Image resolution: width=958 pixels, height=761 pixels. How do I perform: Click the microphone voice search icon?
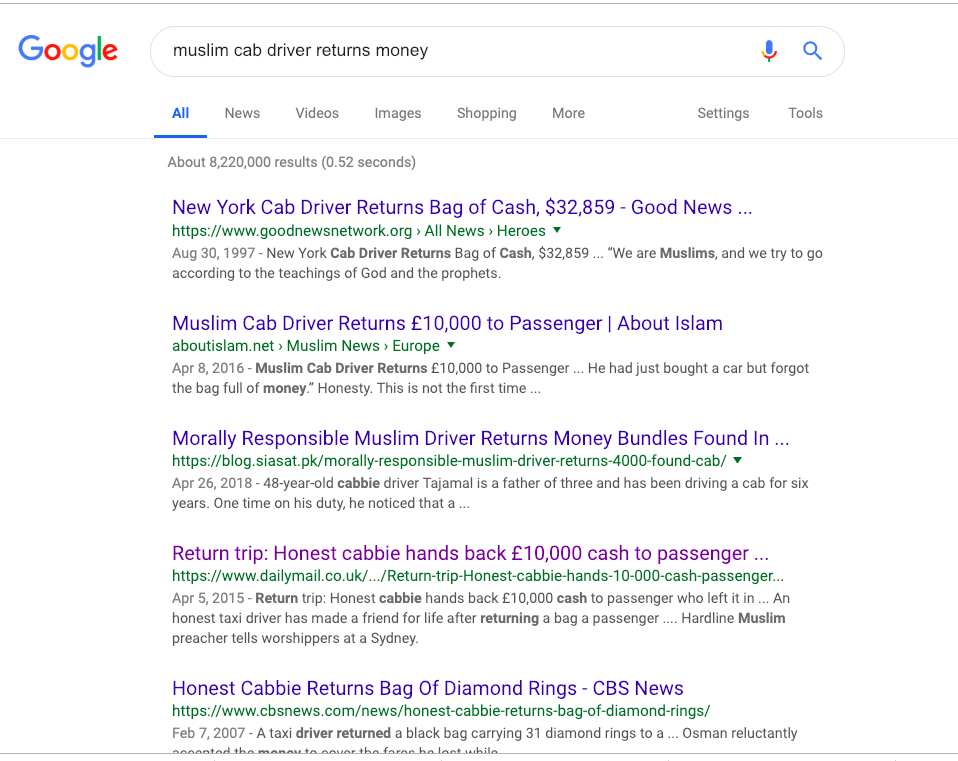[x=768, y=51]
